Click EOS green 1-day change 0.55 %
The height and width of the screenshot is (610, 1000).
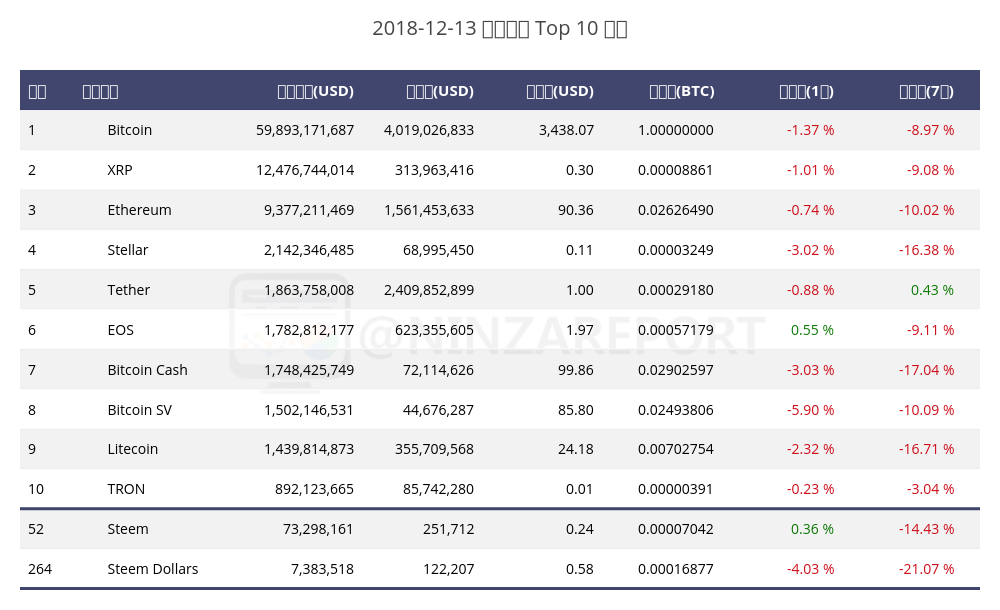pos(812,330)
